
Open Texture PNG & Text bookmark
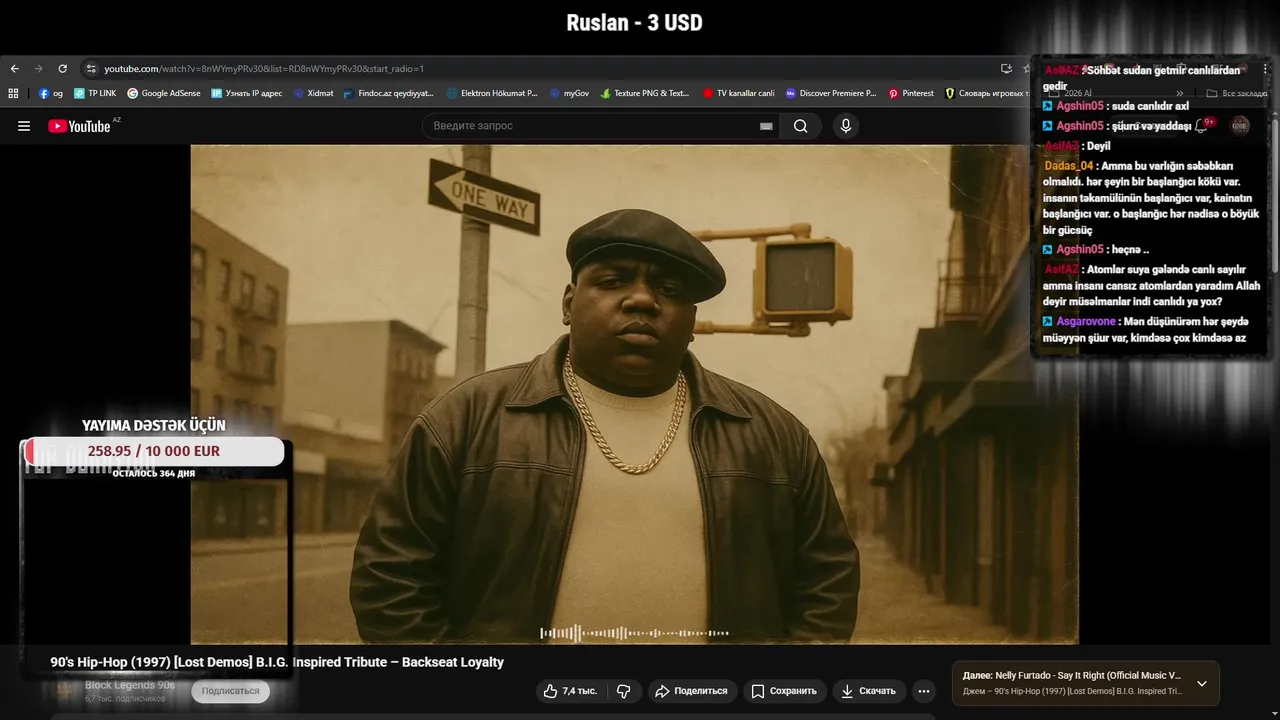click(x=645, y=93)
